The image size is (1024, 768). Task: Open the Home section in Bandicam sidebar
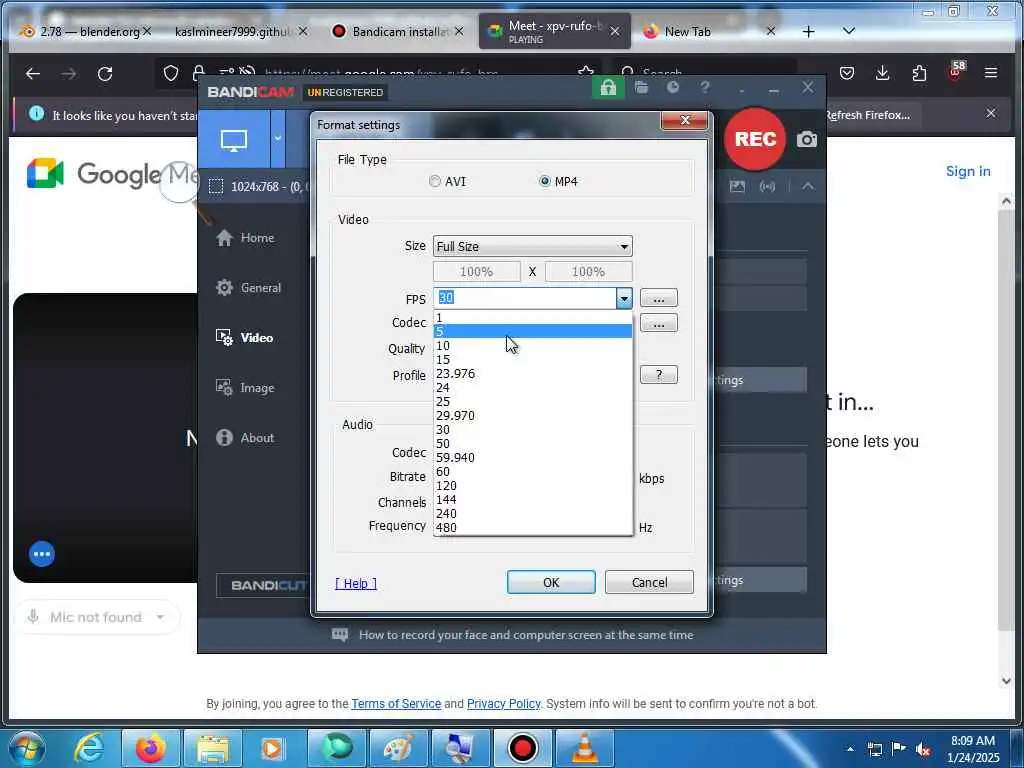coord(245,238)
